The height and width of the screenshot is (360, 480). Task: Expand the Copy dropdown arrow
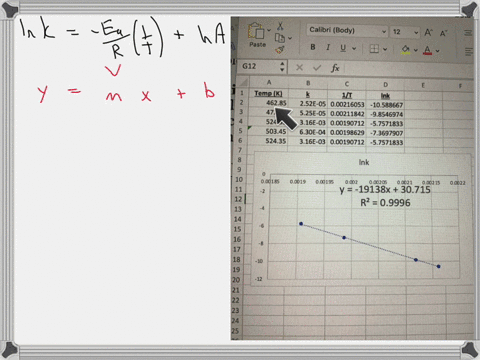(290, 38)
